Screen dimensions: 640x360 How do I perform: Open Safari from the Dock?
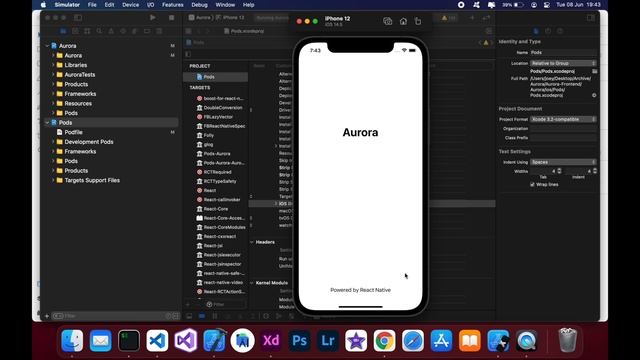click(413, 340)
